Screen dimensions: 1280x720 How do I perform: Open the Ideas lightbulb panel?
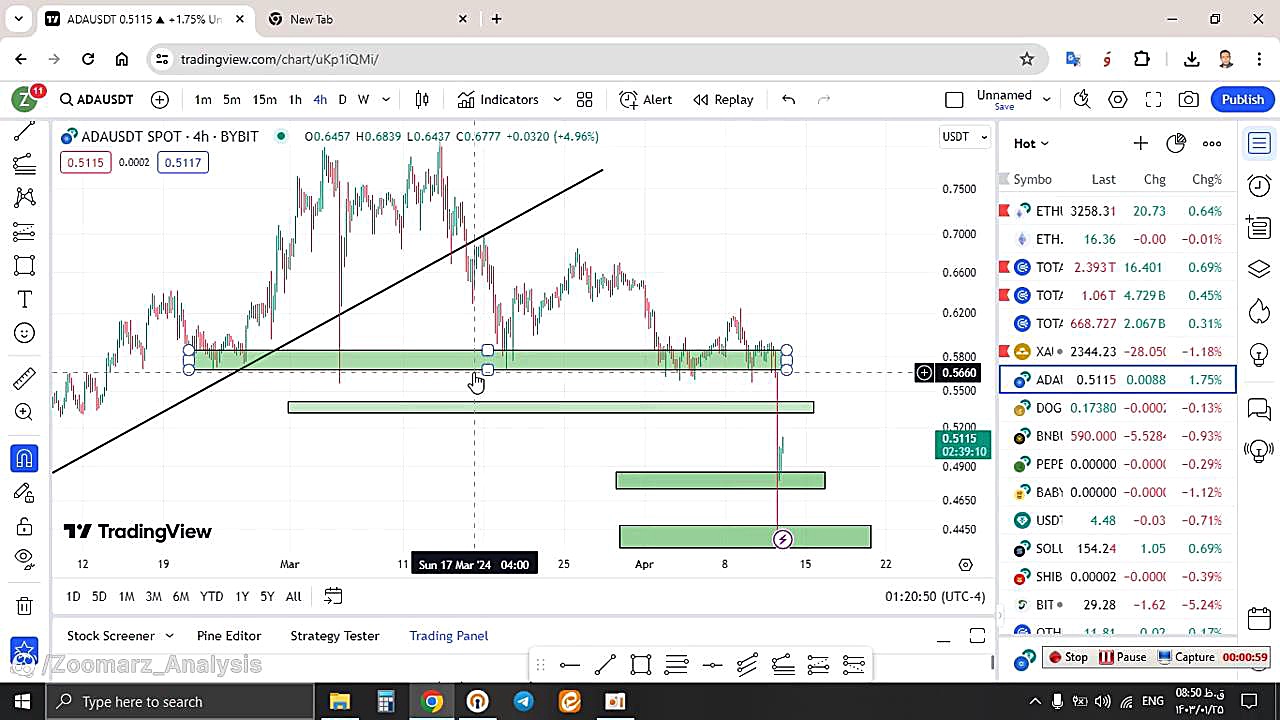tap(1259, 354)
